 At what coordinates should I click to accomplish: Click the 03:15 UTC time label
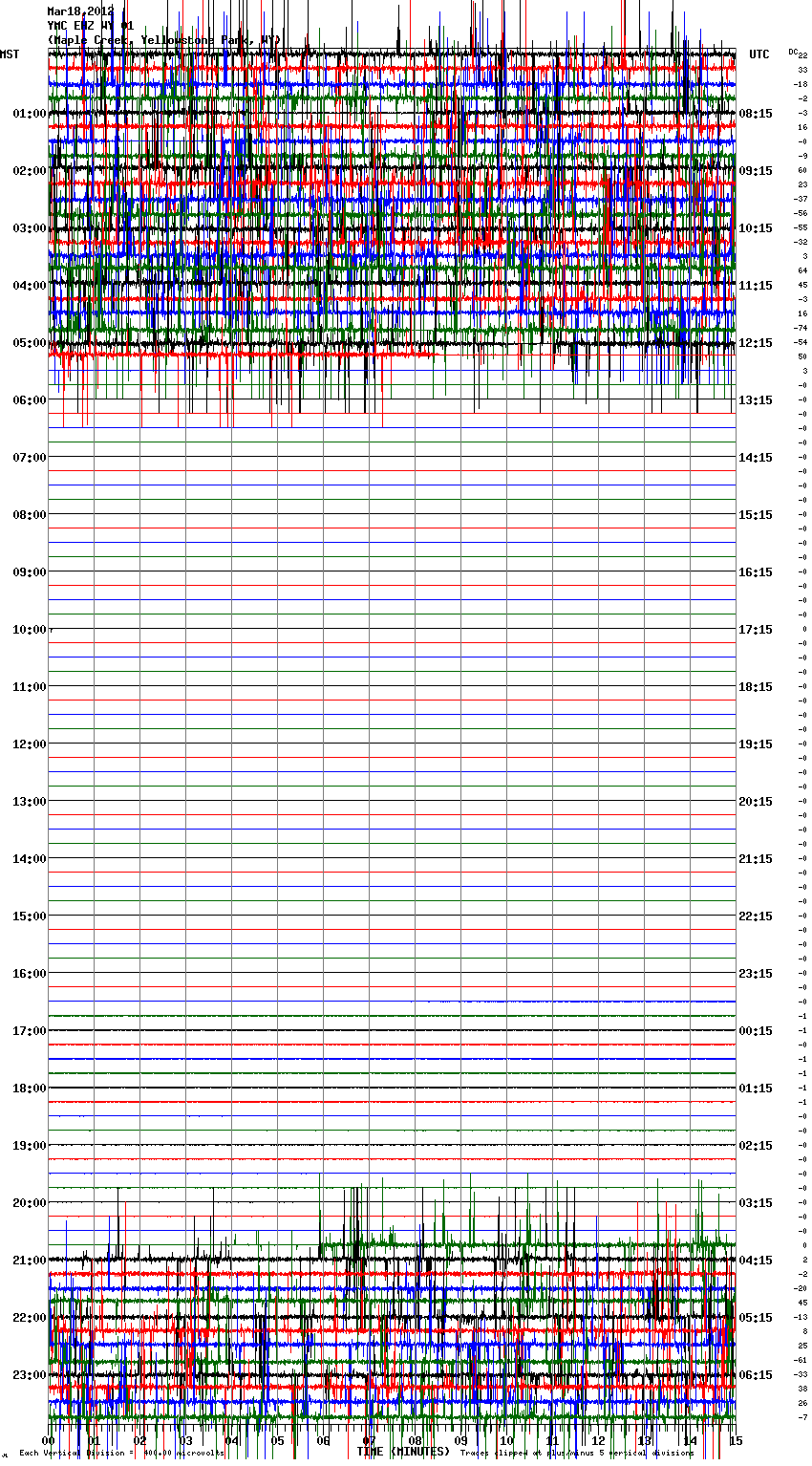point(756,1203)
